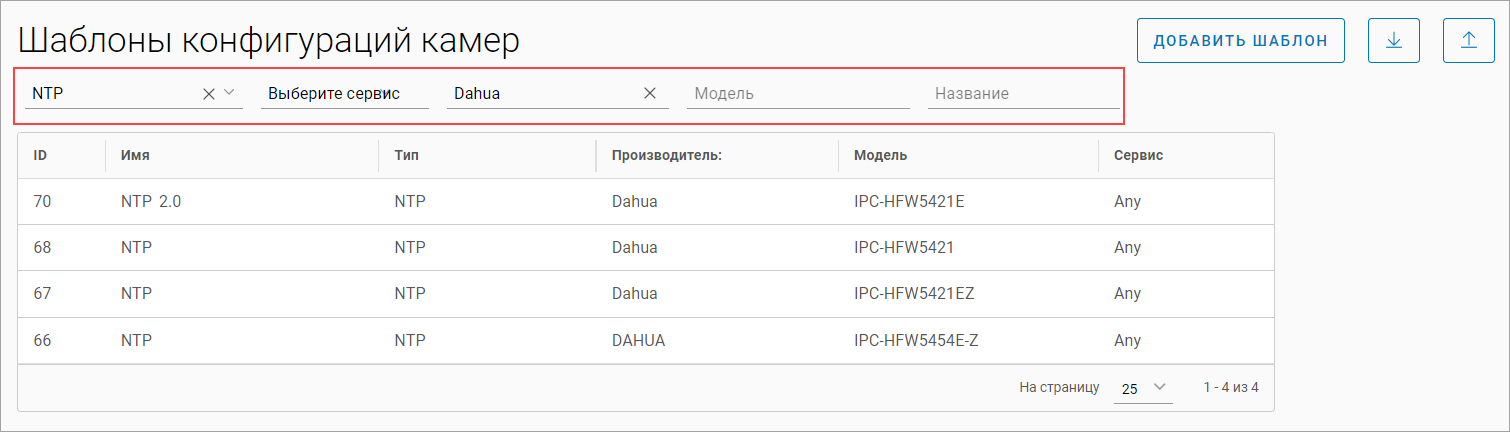This screenshot has width=1510, height=432.
Task: Sort by the "Тип" column header
Action: (x=406, y=156)
